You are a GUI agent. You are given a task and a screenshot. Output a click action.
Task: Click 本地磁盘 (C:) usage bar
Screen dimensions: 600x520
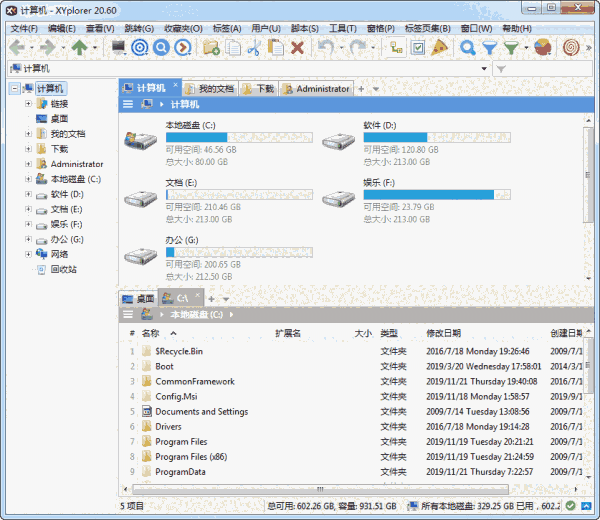pyautogui.click(x=239, y=137)
